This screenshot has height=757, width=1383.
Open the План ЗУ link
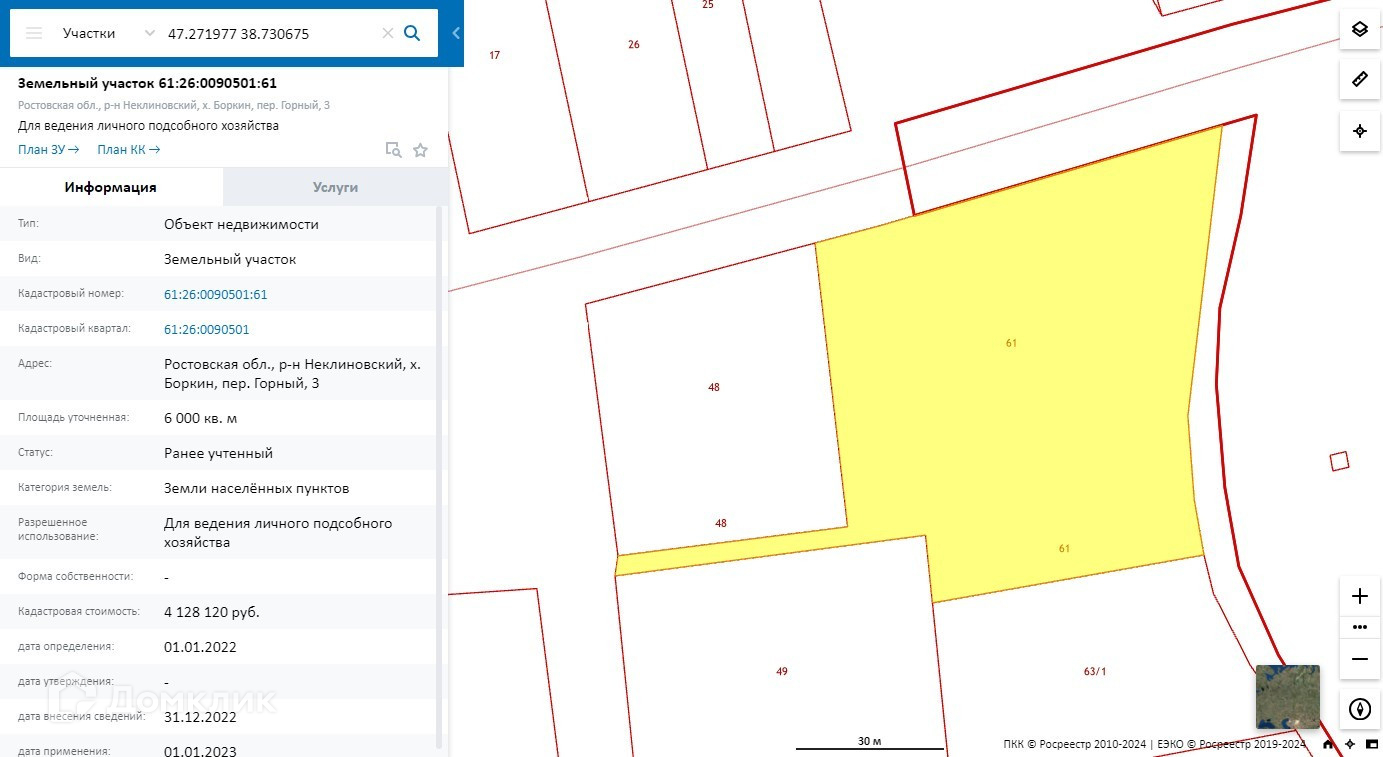click(x=48, y=150)
